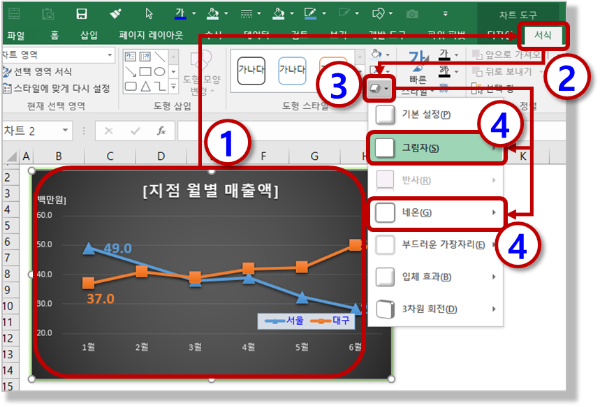Click 도형 모양 변경 button
This screenshot has width=600, height=407.
(201, 74)
